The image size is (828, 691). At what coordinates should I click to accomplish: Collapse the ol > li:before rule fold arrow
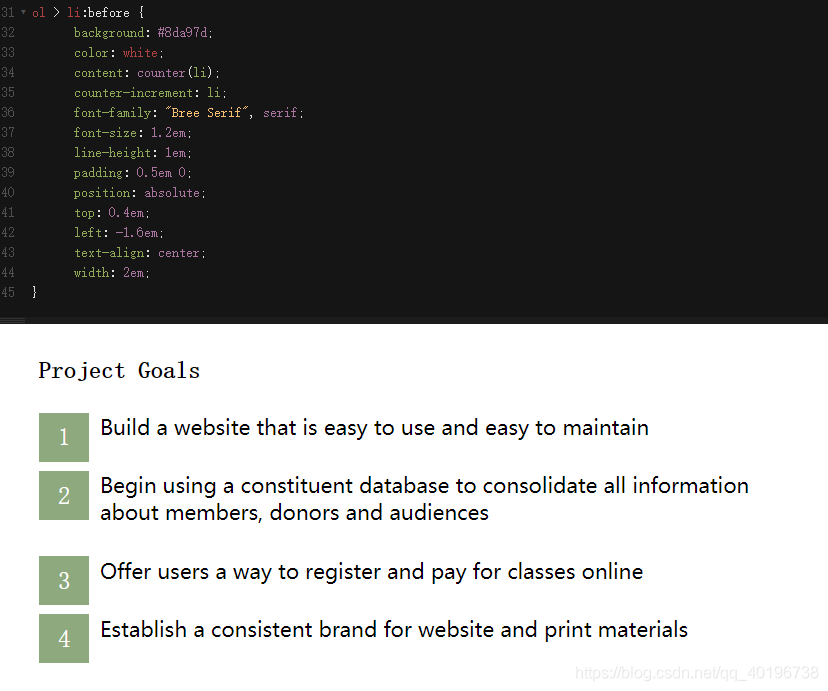point(23,12)
